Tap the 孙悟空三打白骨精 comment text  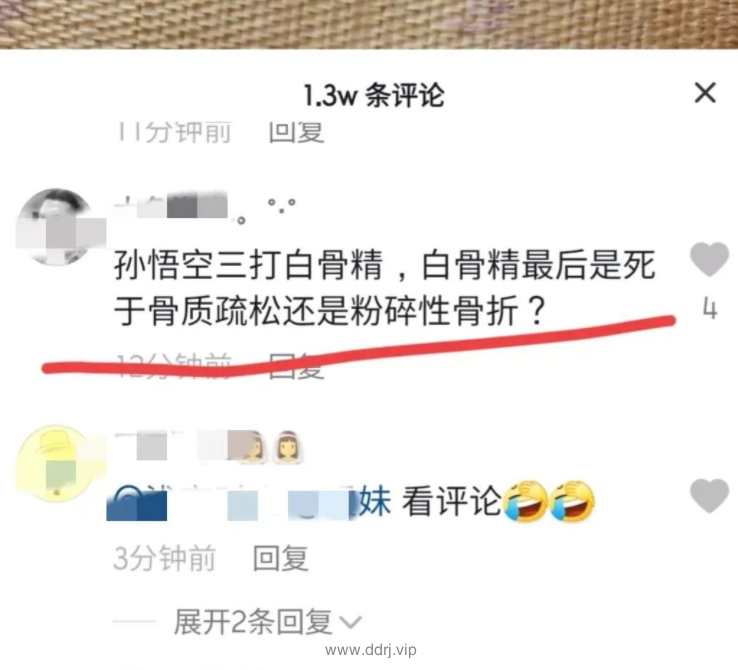click(384, 288)
